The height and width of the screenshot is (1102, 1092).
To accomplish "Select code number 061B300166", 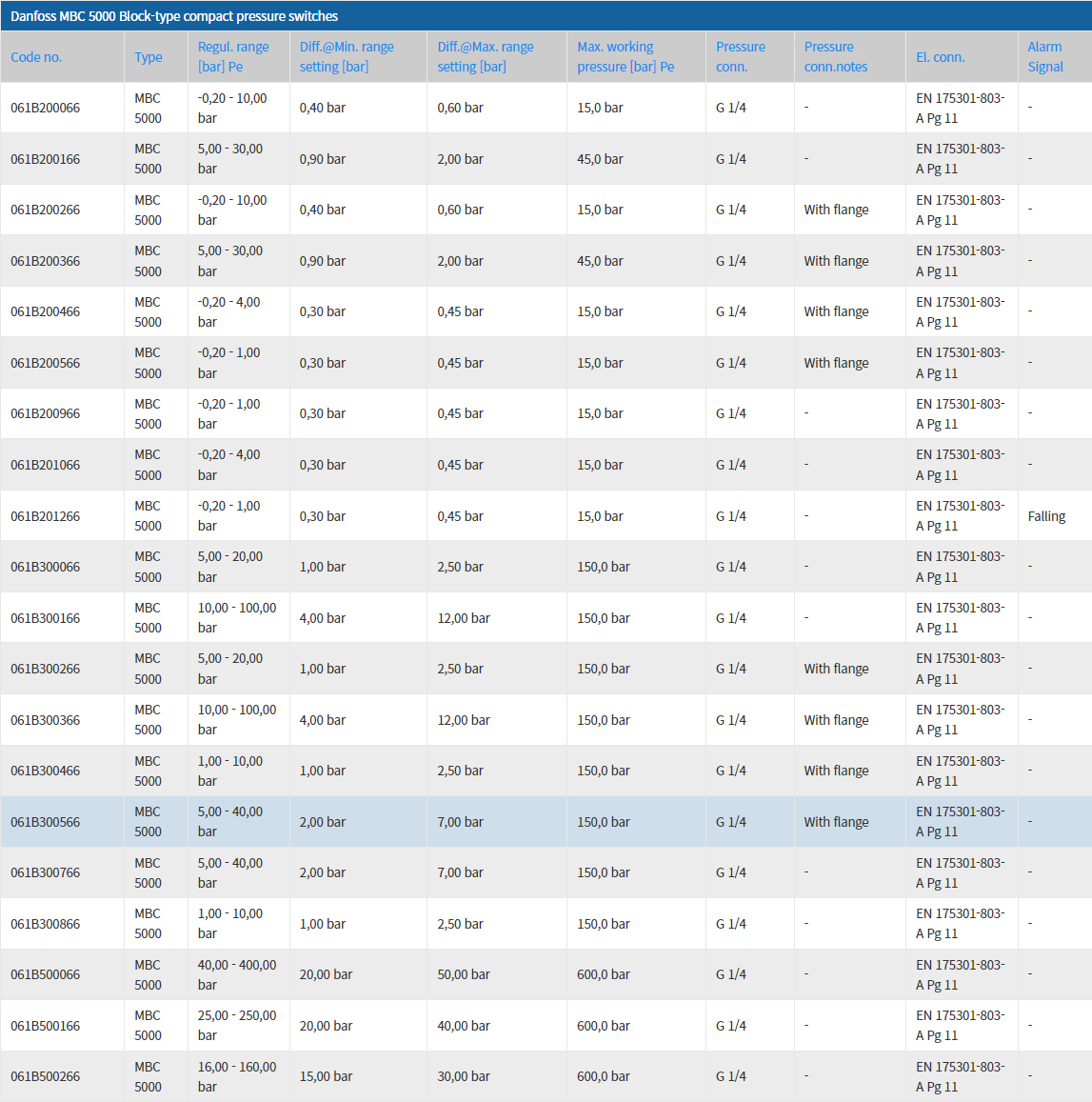I will 45,618.
